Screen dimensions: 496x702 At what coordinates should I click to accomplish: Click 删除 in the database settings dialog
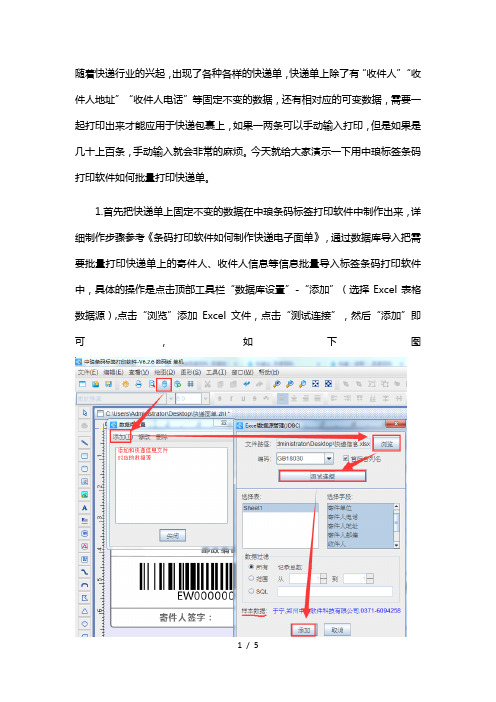click(162, 437)
